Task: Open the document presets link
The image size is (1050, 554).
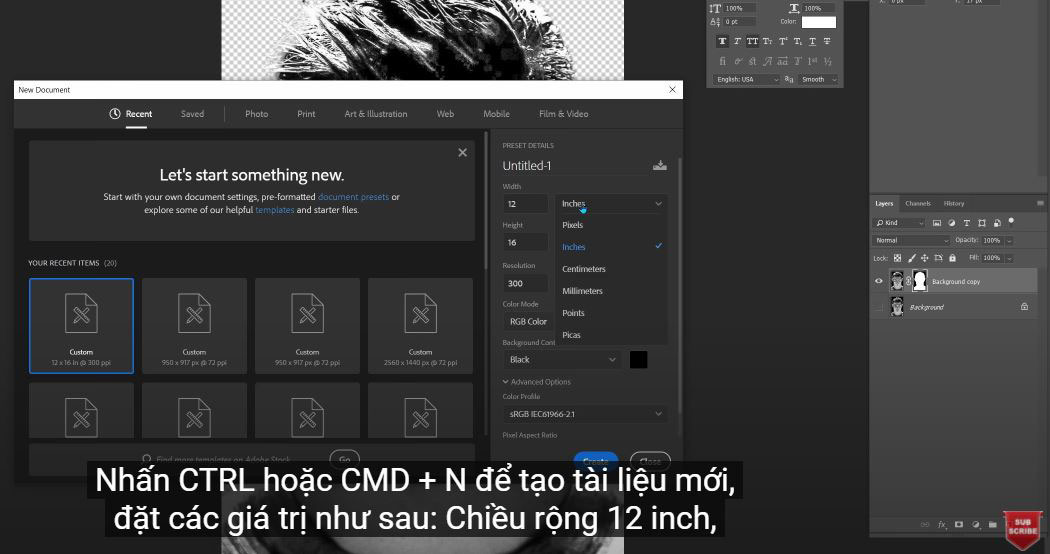Action: 353,197
